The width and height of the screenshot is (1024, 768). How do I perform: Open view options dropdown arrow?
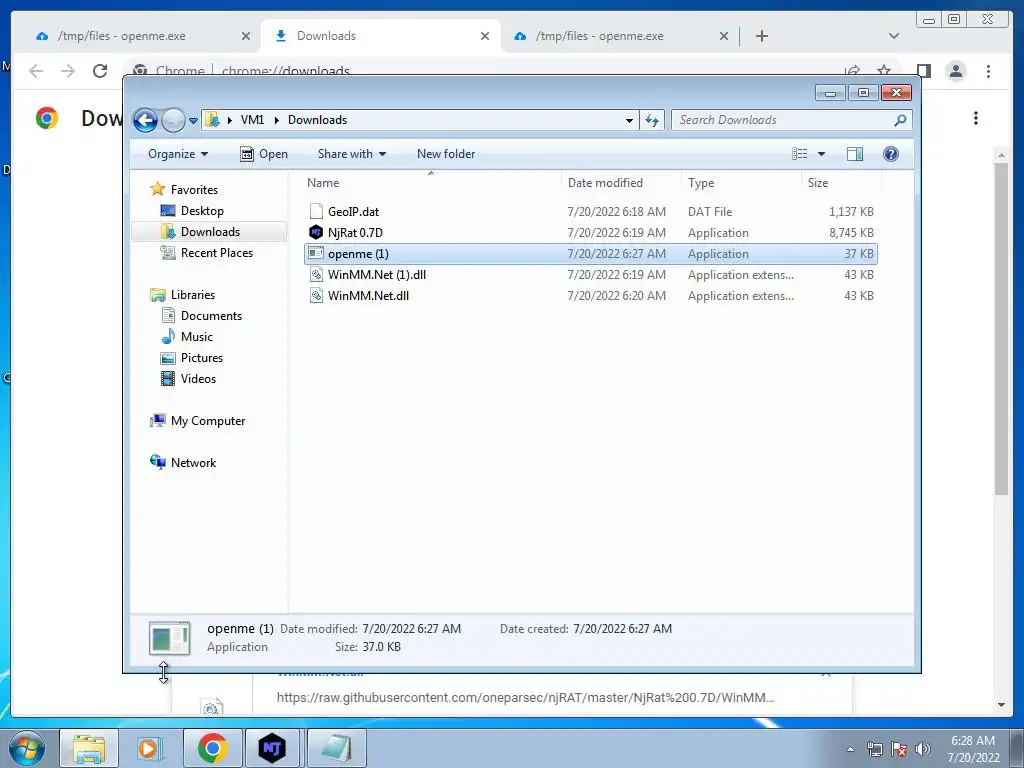click(x=822, y=154)
